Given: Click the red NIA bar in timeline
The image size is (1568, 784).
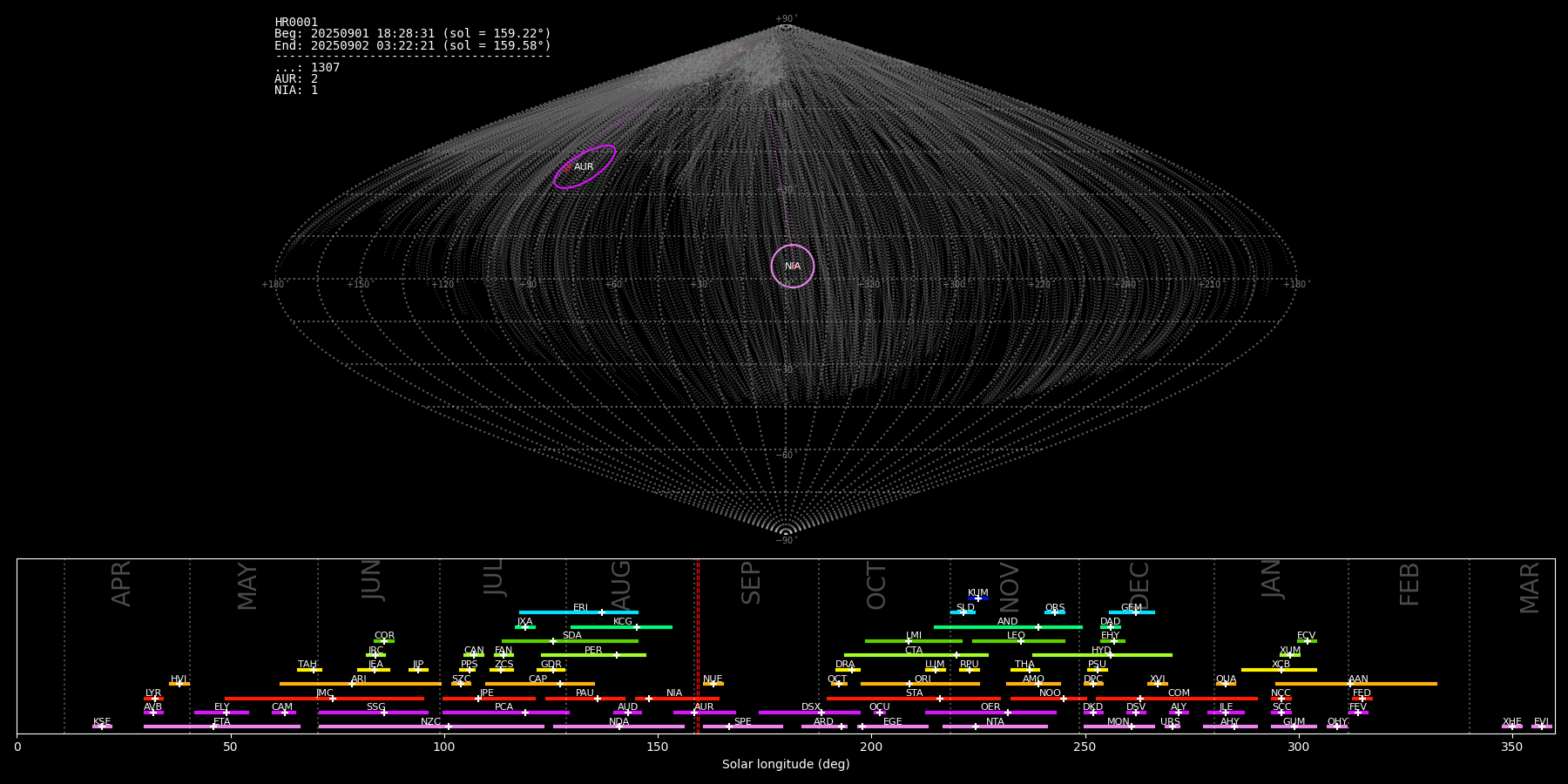Looking at the screenshot, I should point(677,699).
